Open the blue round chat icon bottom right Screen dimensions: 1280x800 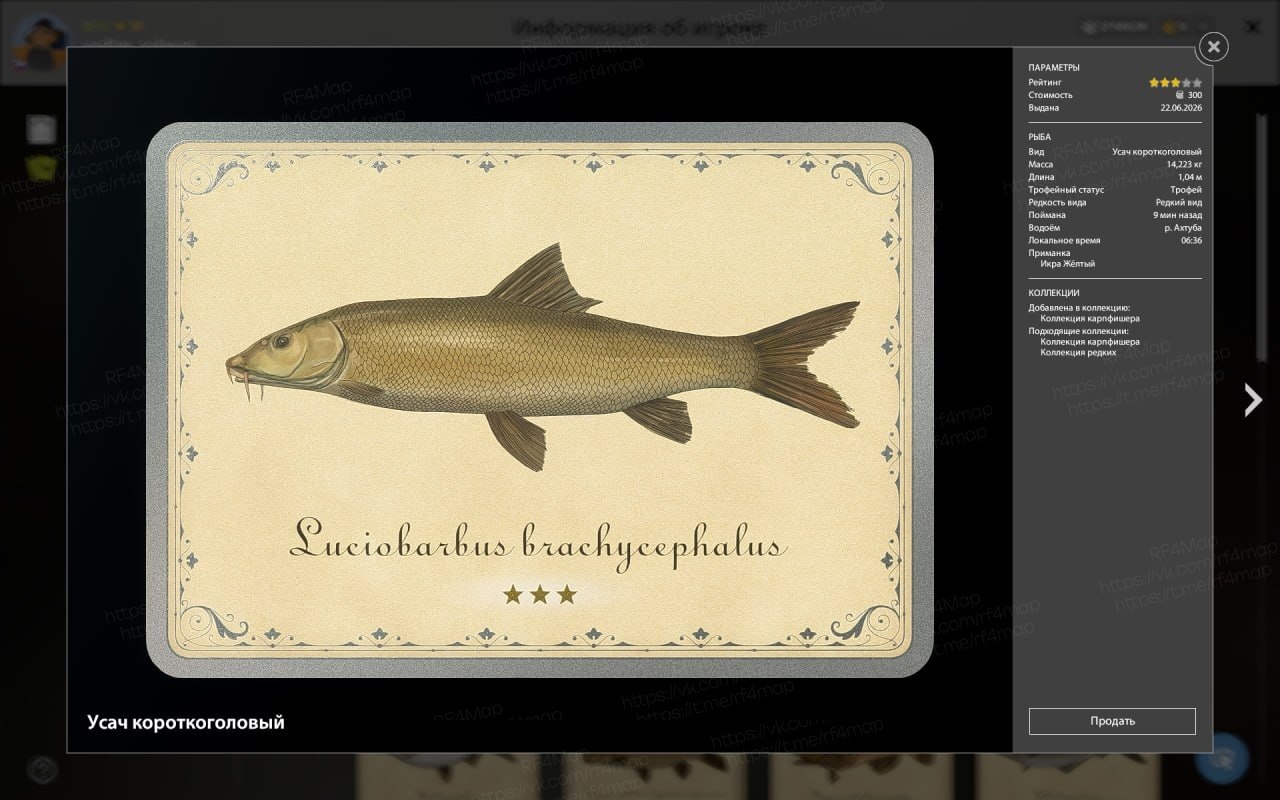pos(1222,757)
